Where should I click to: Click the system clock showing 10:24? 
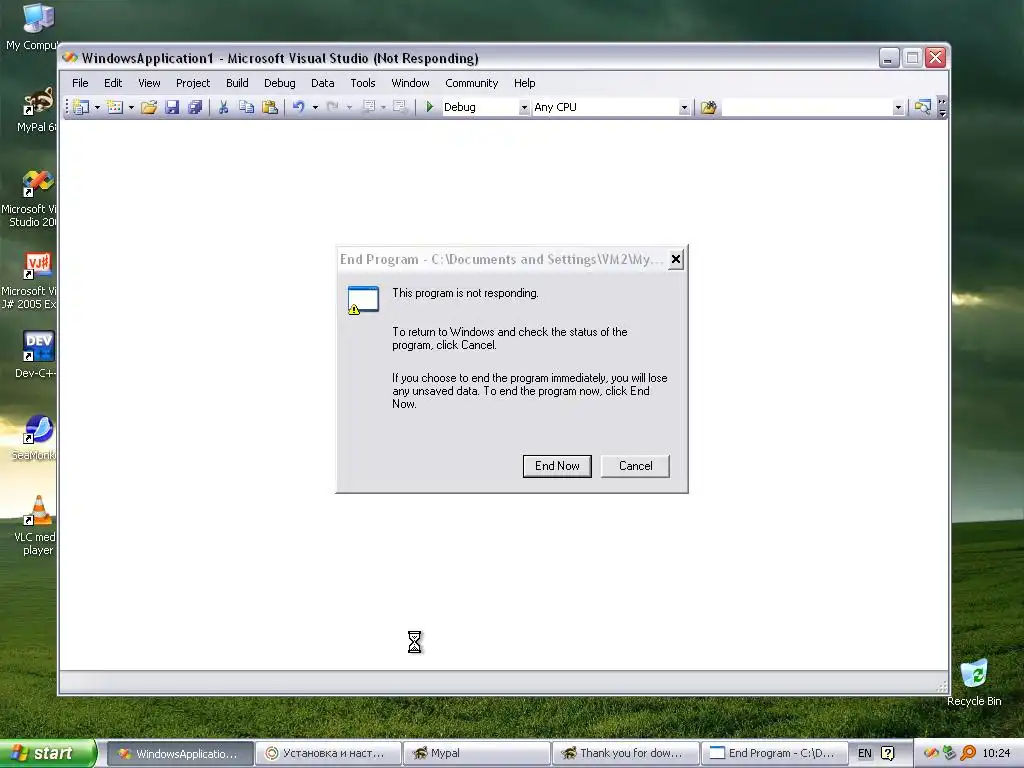pyautogui.click(x=996, y=754)
